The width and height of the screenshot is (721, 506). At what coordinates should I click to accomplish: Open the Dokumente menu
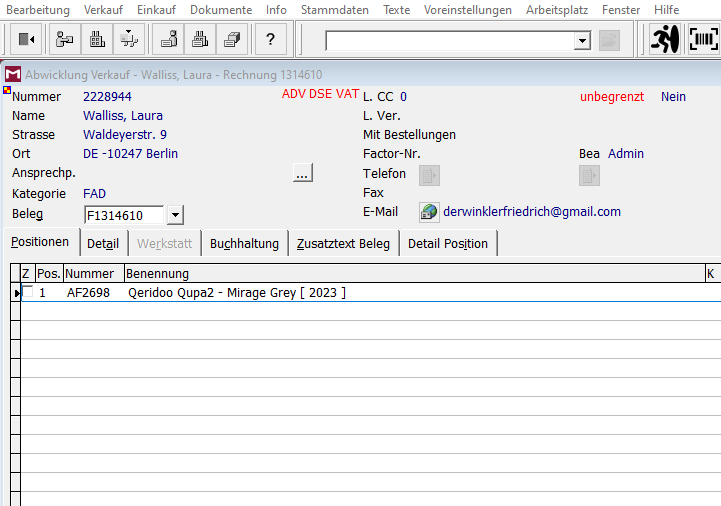pyautogui.click(x=221, y=10)
